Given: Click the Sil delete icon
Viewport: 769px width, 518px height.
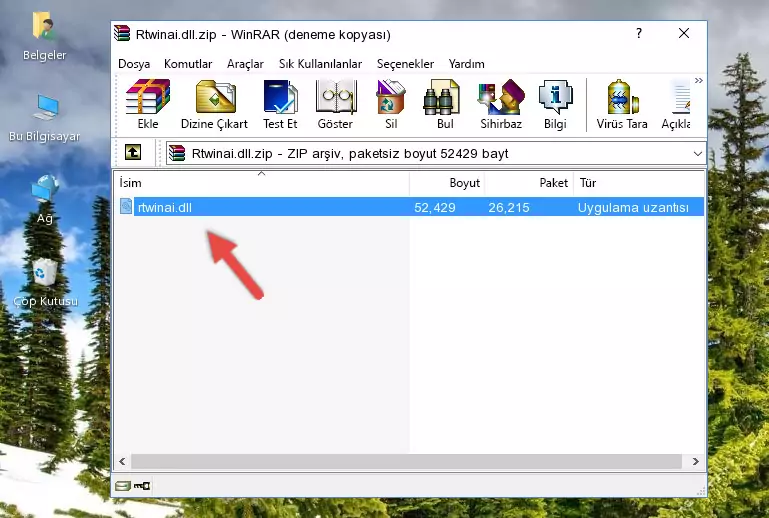Looking at the screenshot, I should point(391,104).
